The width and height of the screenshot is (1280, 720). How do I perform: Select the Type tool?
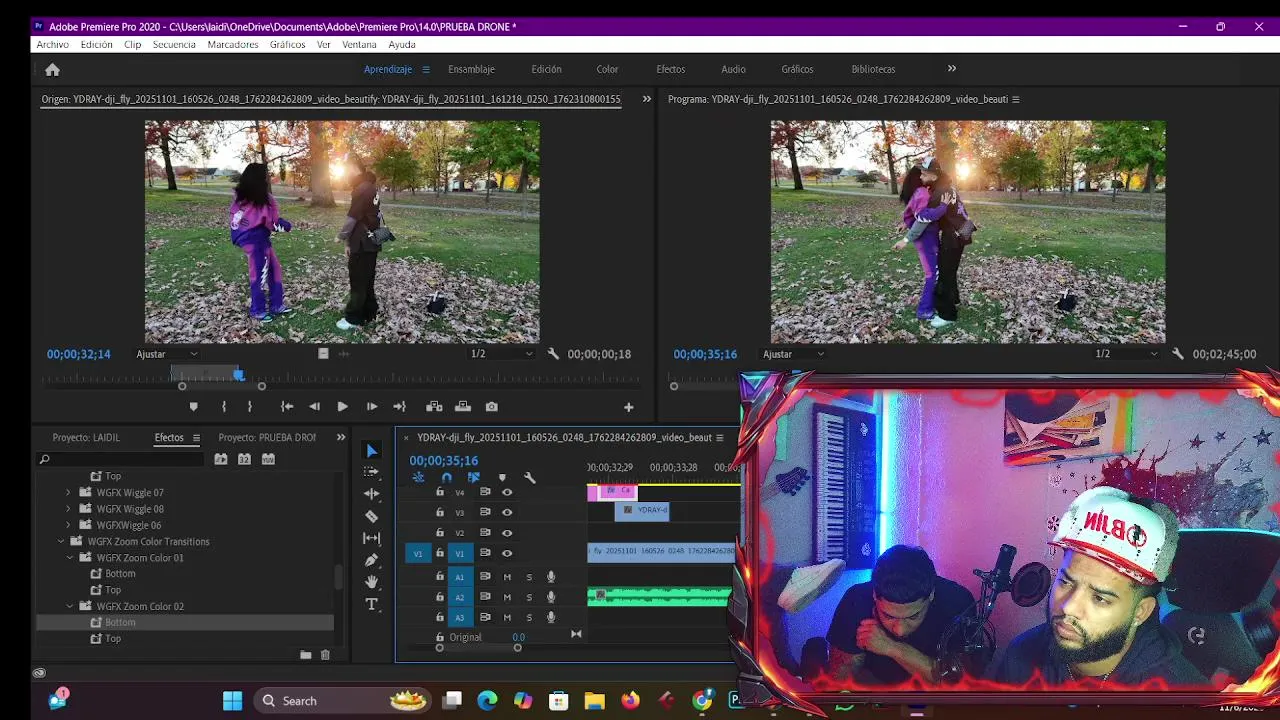point(372,604)
